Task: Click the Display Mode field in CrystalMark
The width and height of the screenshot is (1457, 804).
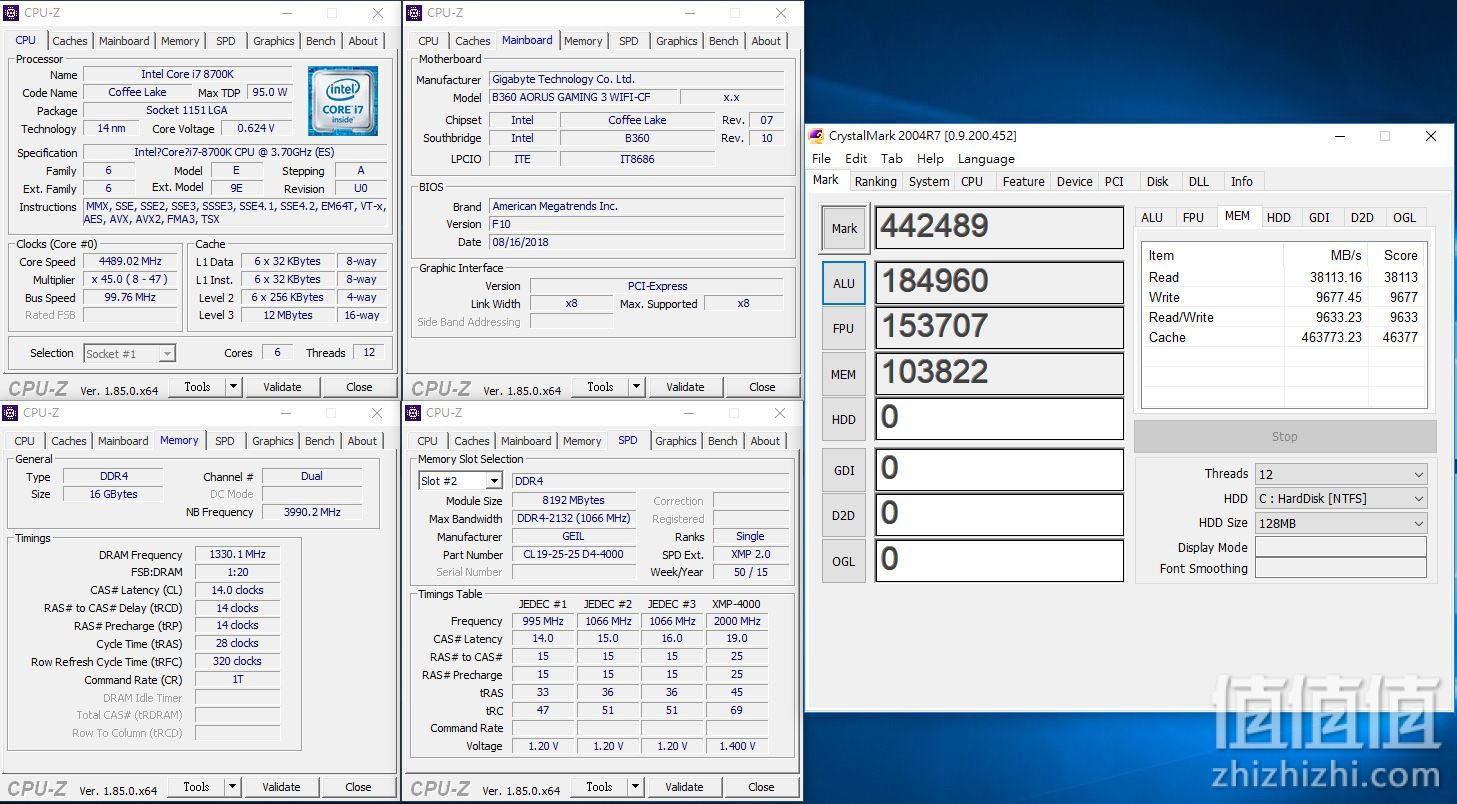Action: point(1341,547)
